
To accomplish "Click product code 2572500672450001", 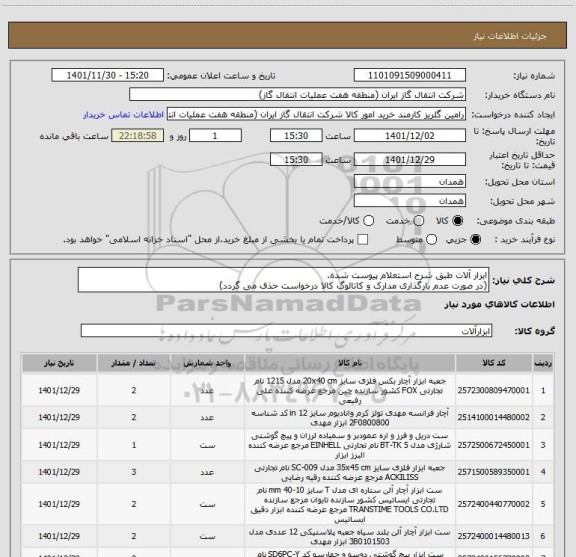I will [493, 445].
